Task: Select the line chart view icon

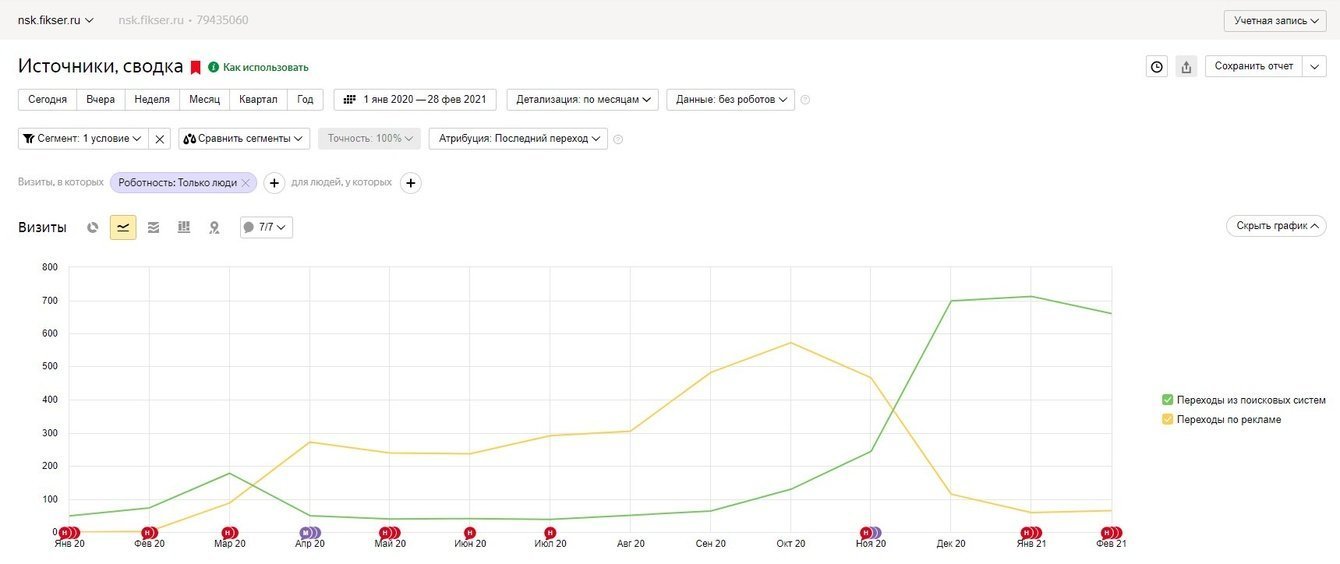Action: [123, 228]
